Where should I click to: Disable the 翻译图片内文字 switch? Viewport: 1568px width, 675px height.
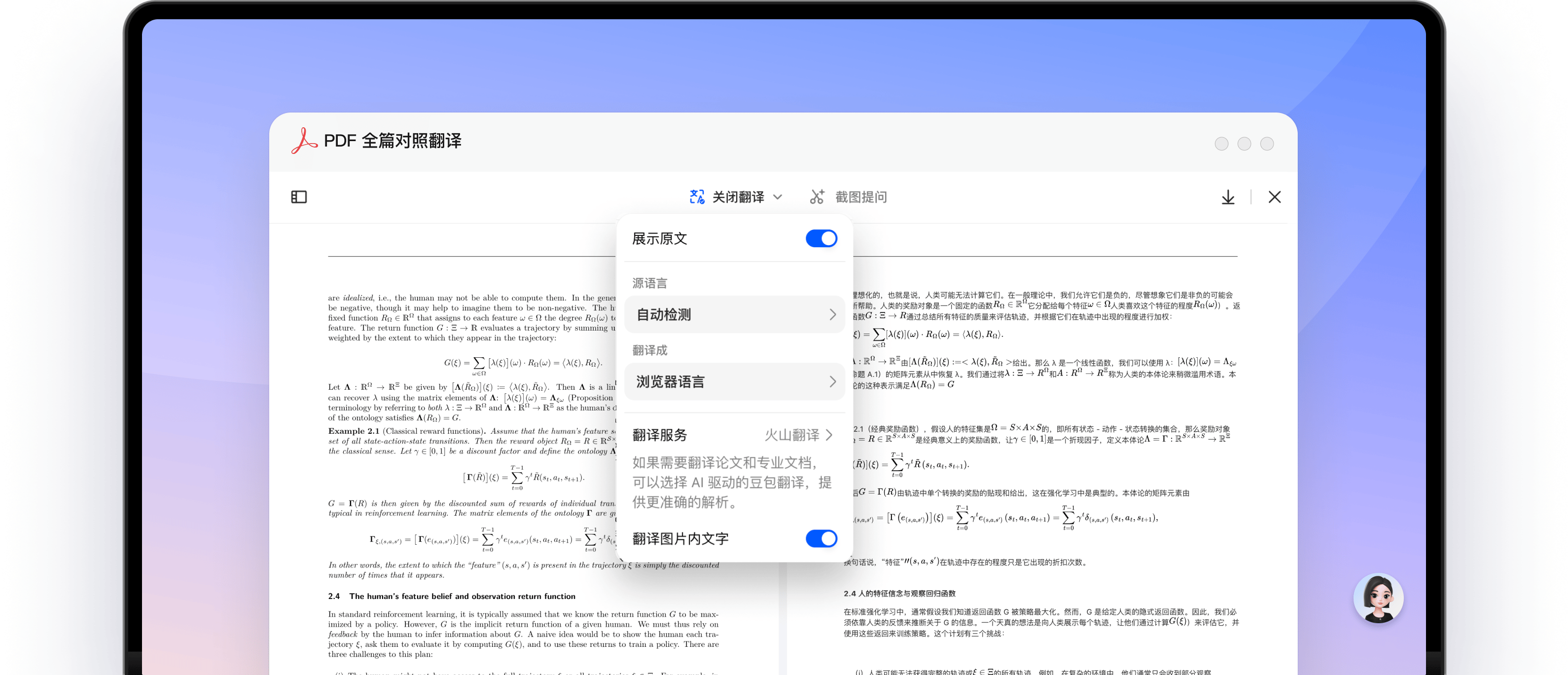[x=820, y=538]
